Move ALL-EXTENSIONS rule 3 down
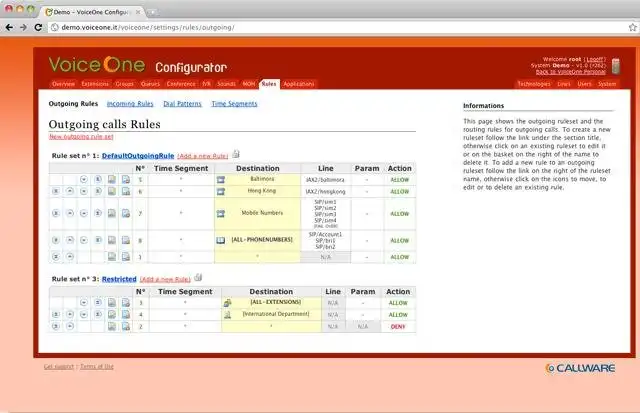The image size is (640, 413). click(x=84, y=302)
